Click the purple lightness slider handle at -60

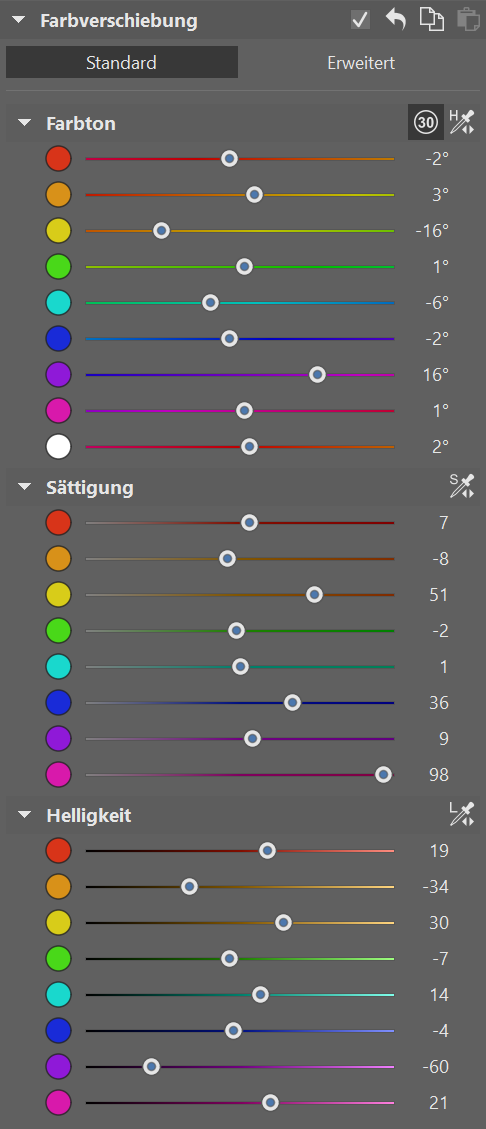151,1066
